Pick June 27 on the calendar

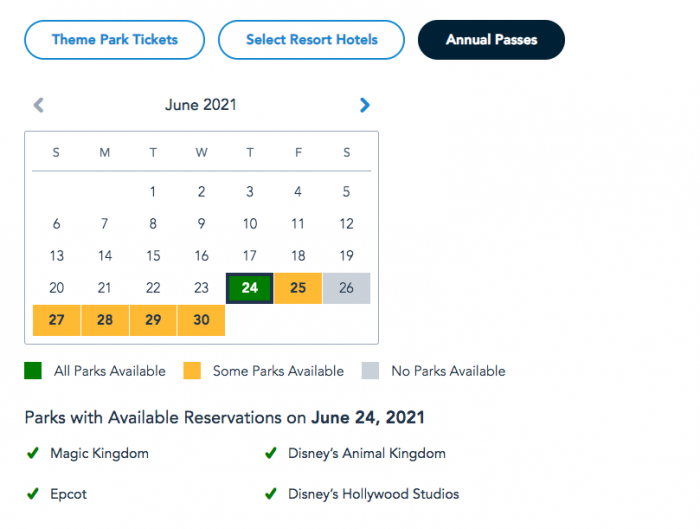57,320
